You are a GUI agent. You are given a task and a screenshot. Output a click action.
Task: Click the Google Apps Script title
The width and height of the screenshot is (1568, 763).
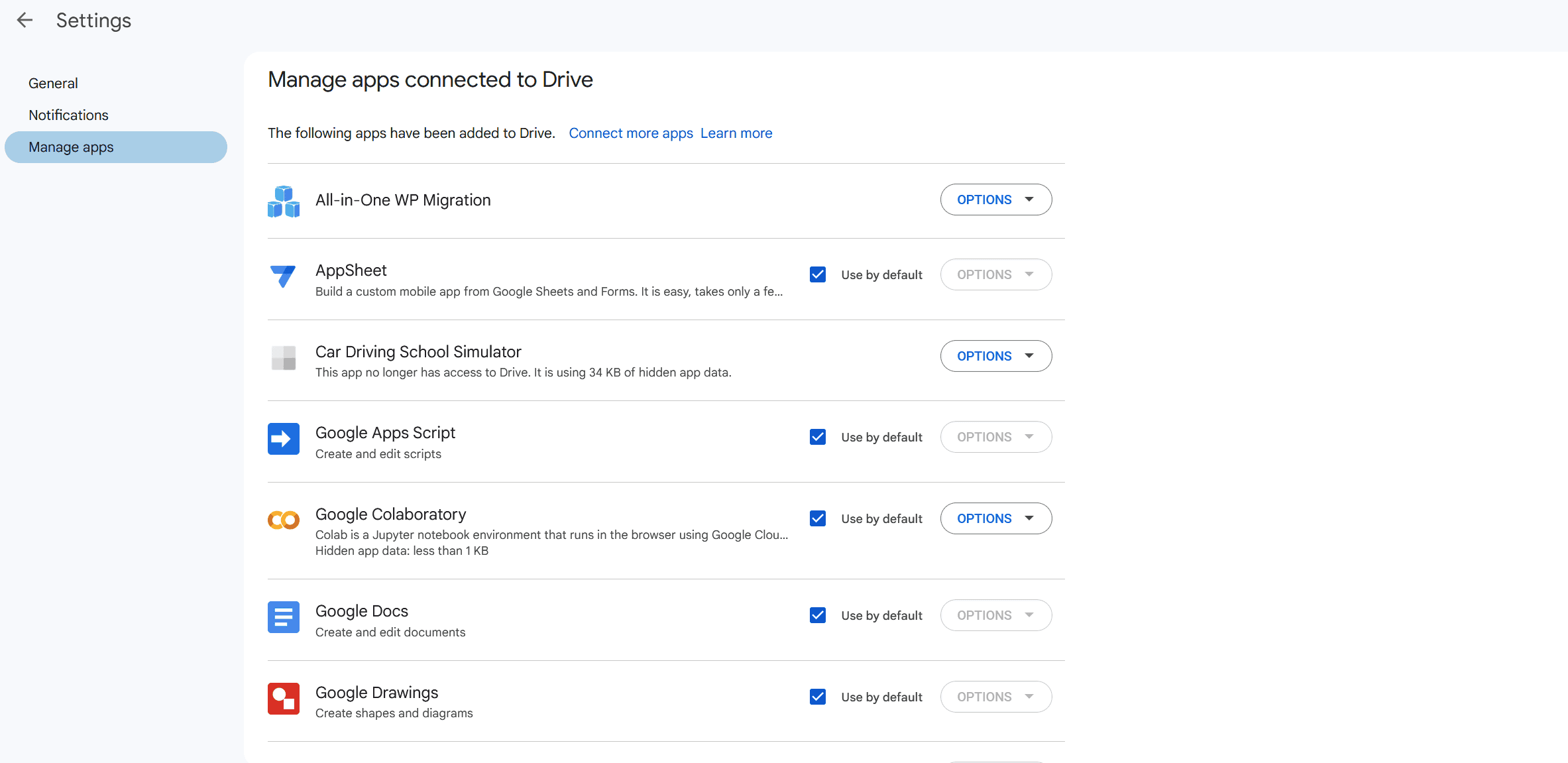(385, 433)
